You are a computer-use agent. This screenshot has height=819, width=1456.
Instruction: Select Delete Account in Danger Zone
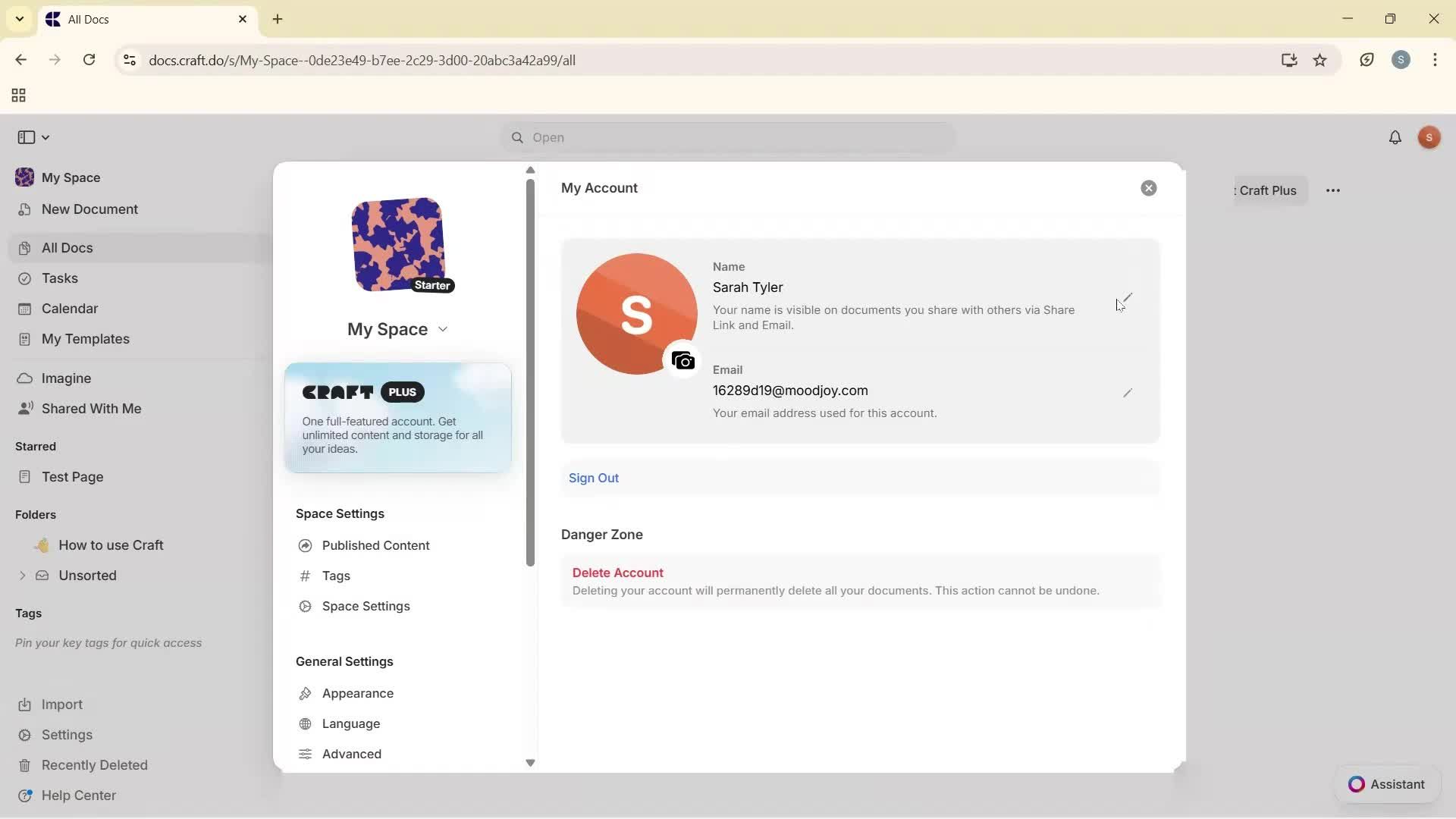pyautogui.click(x=617, y=572)
